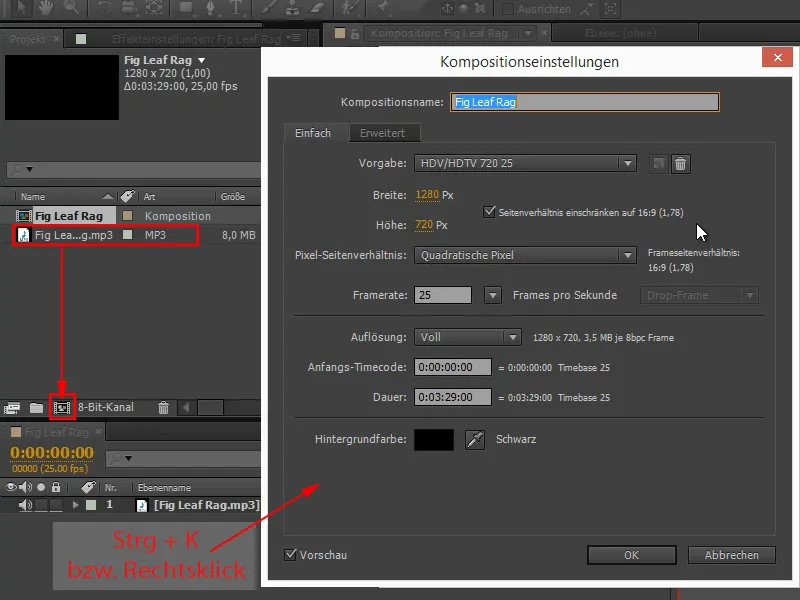The height and width of the screenshot is (600, 800).
Task: Click the New Composition icon
Action: pyautogui.click(x=62, y=408)
